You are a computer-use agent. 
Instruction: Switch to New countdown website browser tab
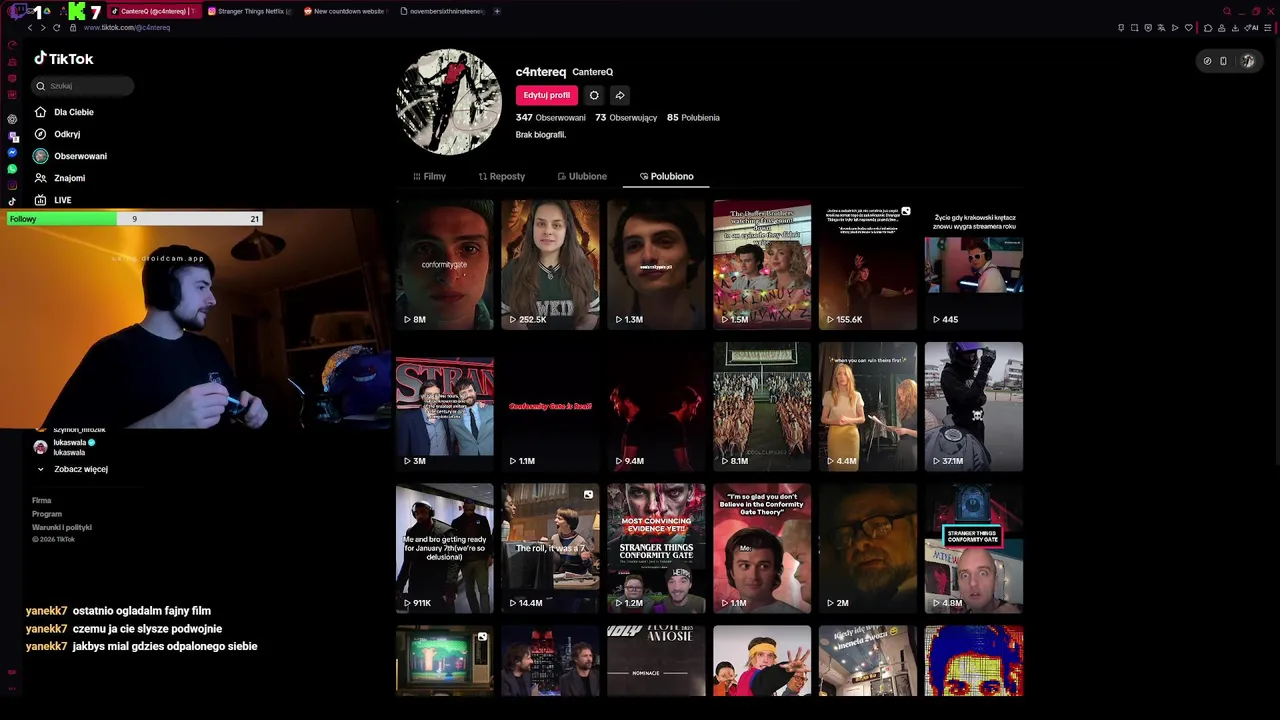343,11
